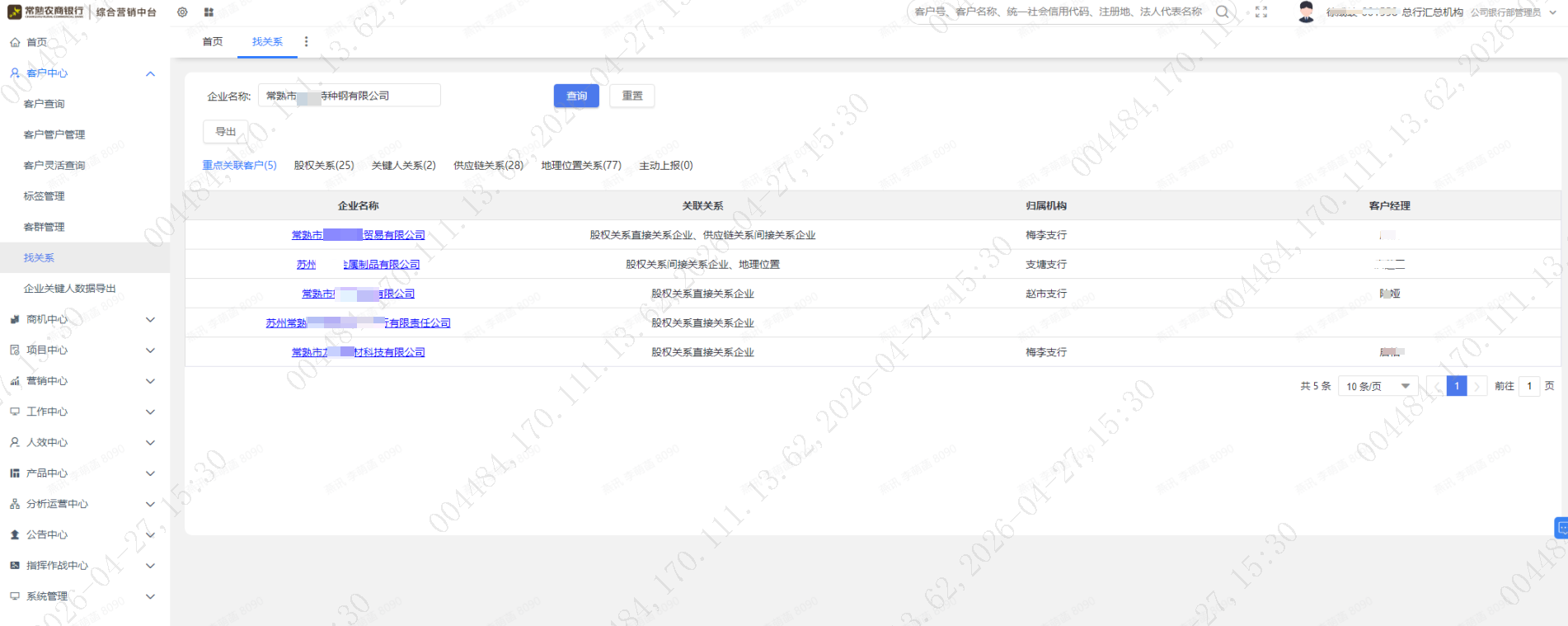Open the settings gear in the top bar
Viewport: 1568px width, 626px height.
[182, 12]
